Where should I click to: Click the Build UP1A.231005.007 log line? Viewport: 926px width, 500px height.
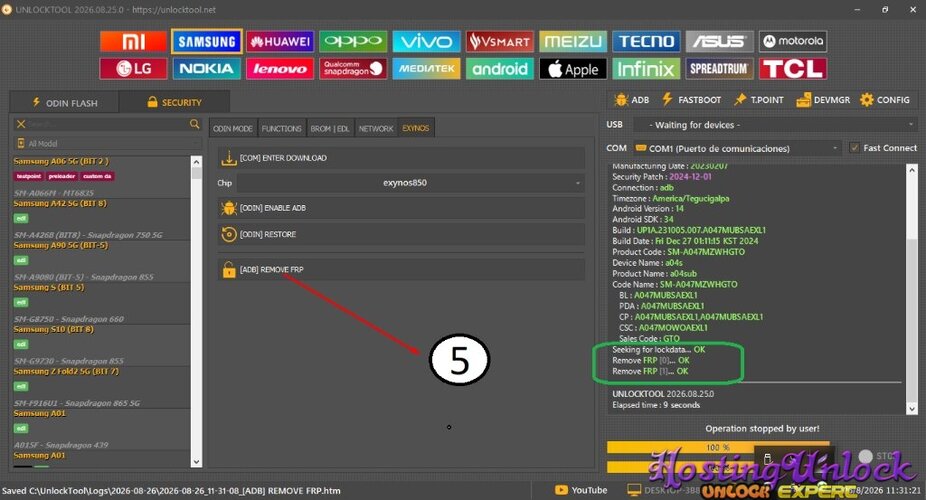[x=689, y=230]
